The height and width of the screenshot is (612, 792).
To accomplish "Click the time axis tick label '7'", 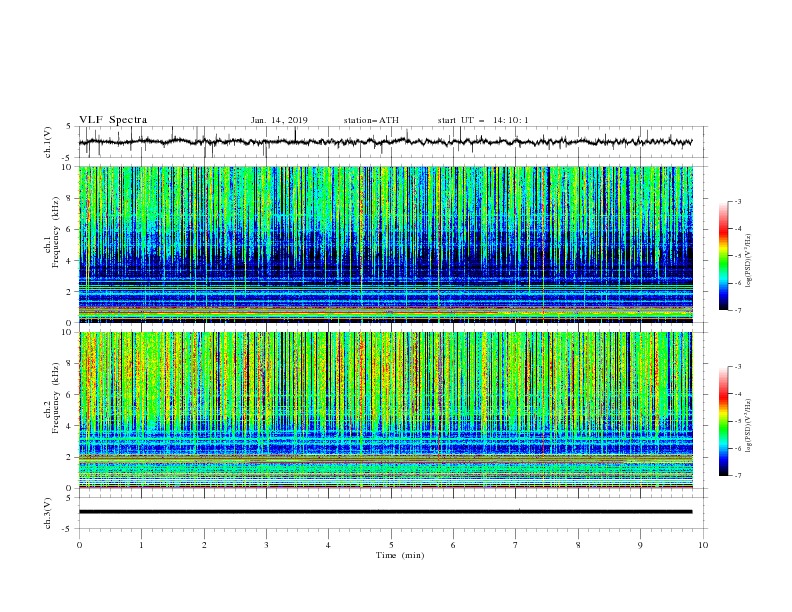I will click(516, 545).
